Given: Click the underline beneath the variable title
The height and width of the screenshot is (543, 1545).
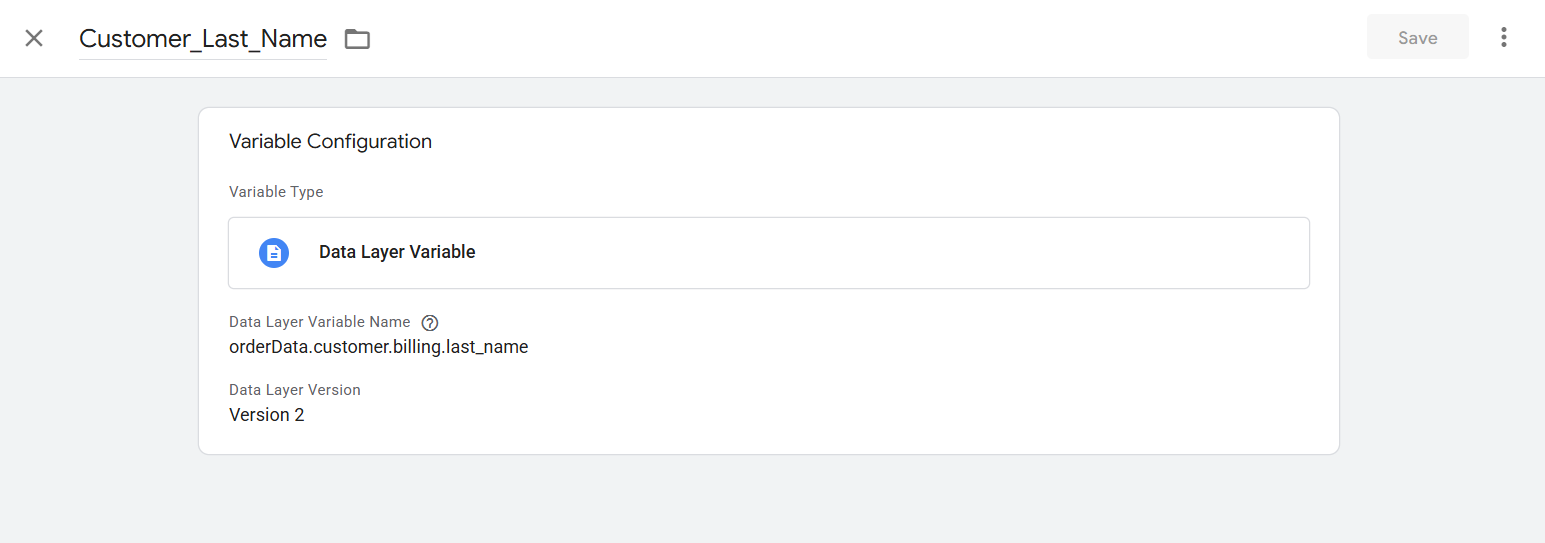Looking at the screenshot, I should point(203,59).
